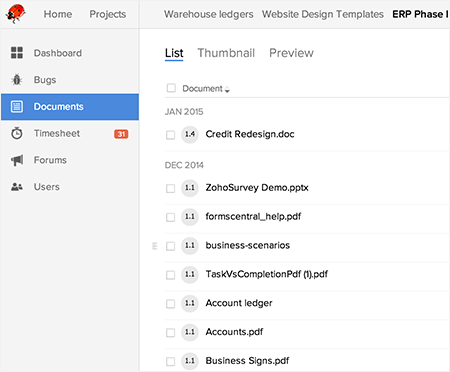Click the ladybug logo icon
The width and height of the screenshot is (450, 372).
[15, 14]
